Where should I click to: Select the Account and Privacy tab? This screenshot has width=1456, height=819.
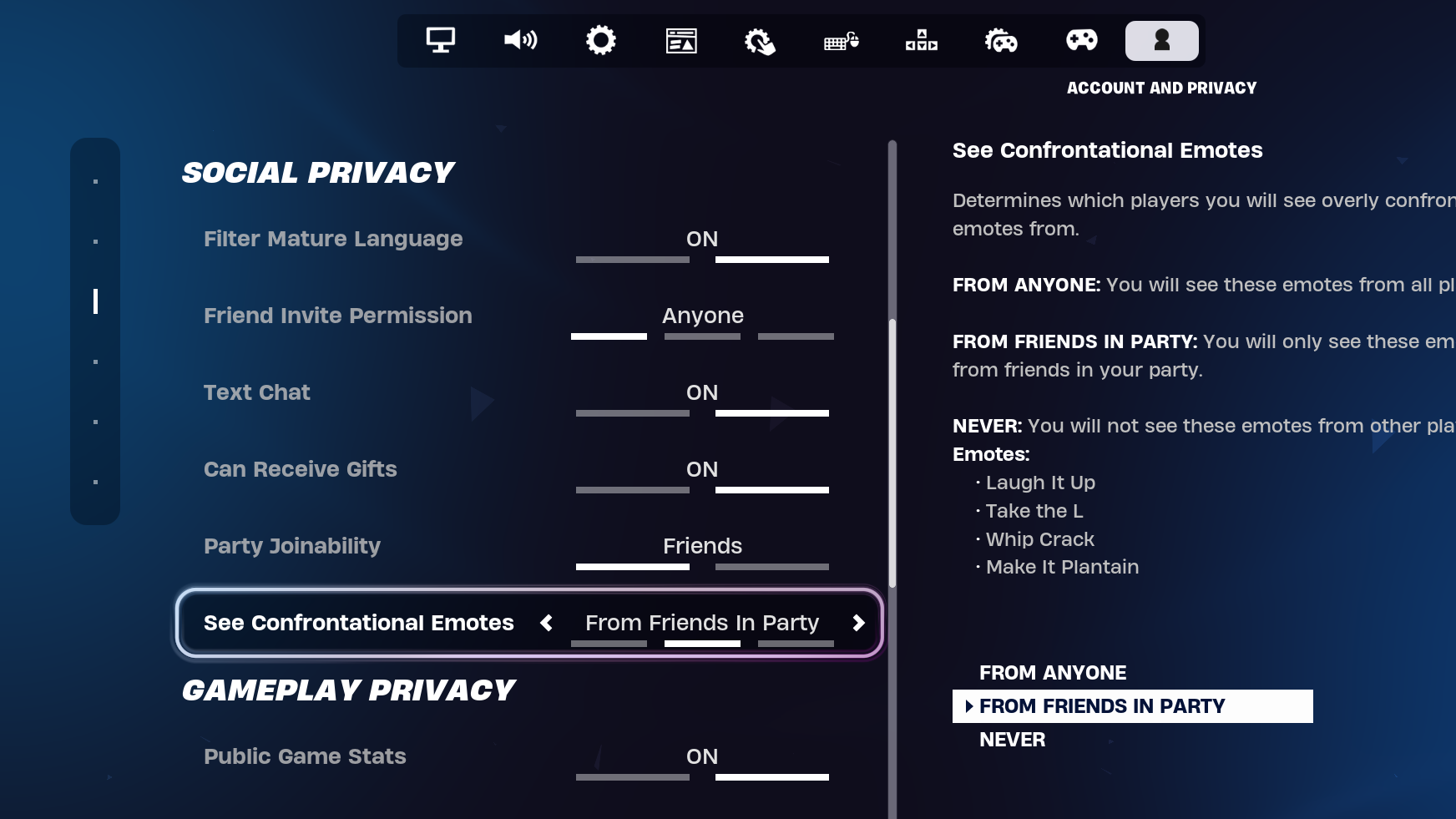(x=1161, y=40)
